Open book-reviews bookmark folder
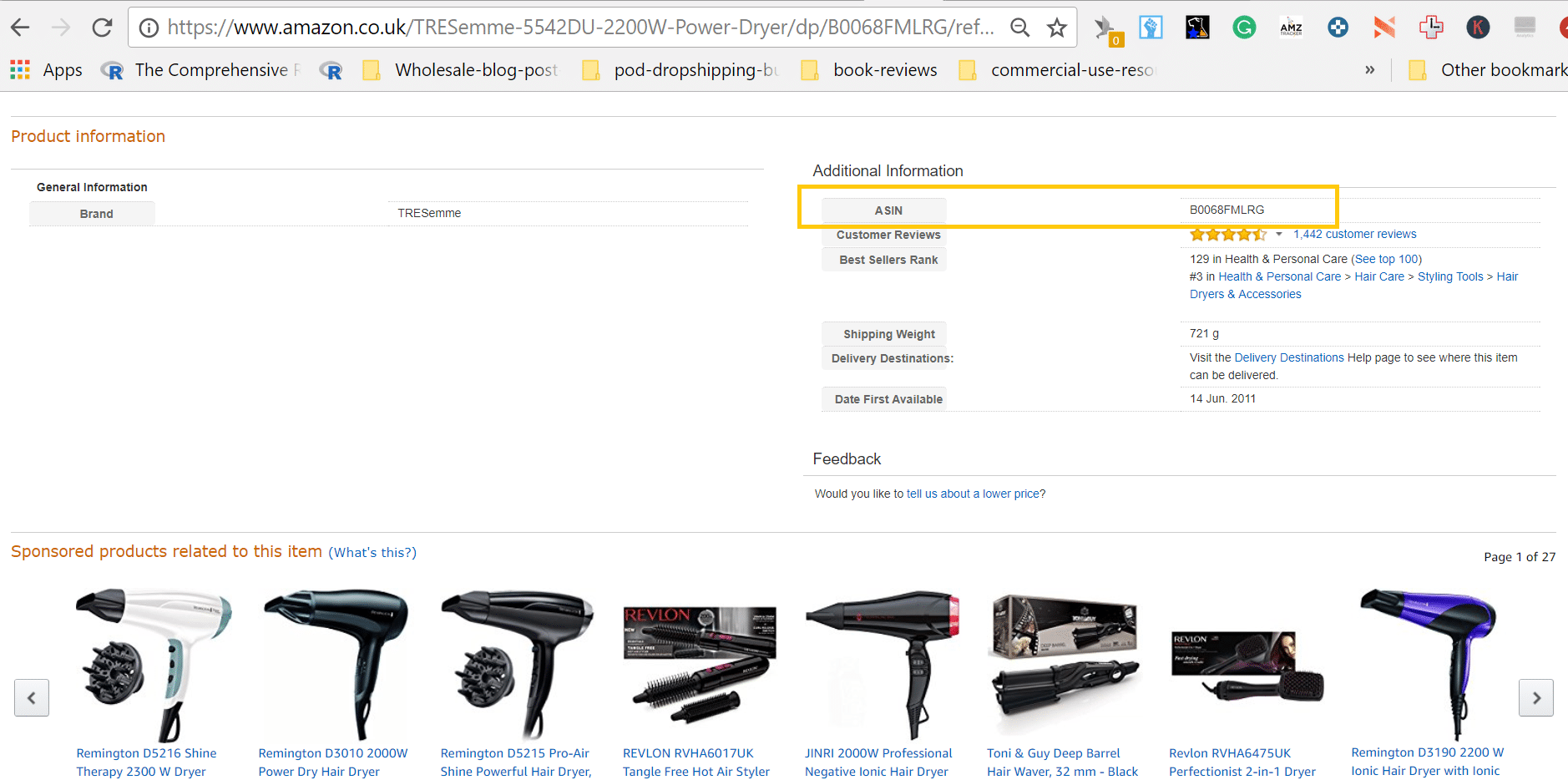The height and width of the screenshot is (780, 1568). pyautogui.click(x=868, y=70)
